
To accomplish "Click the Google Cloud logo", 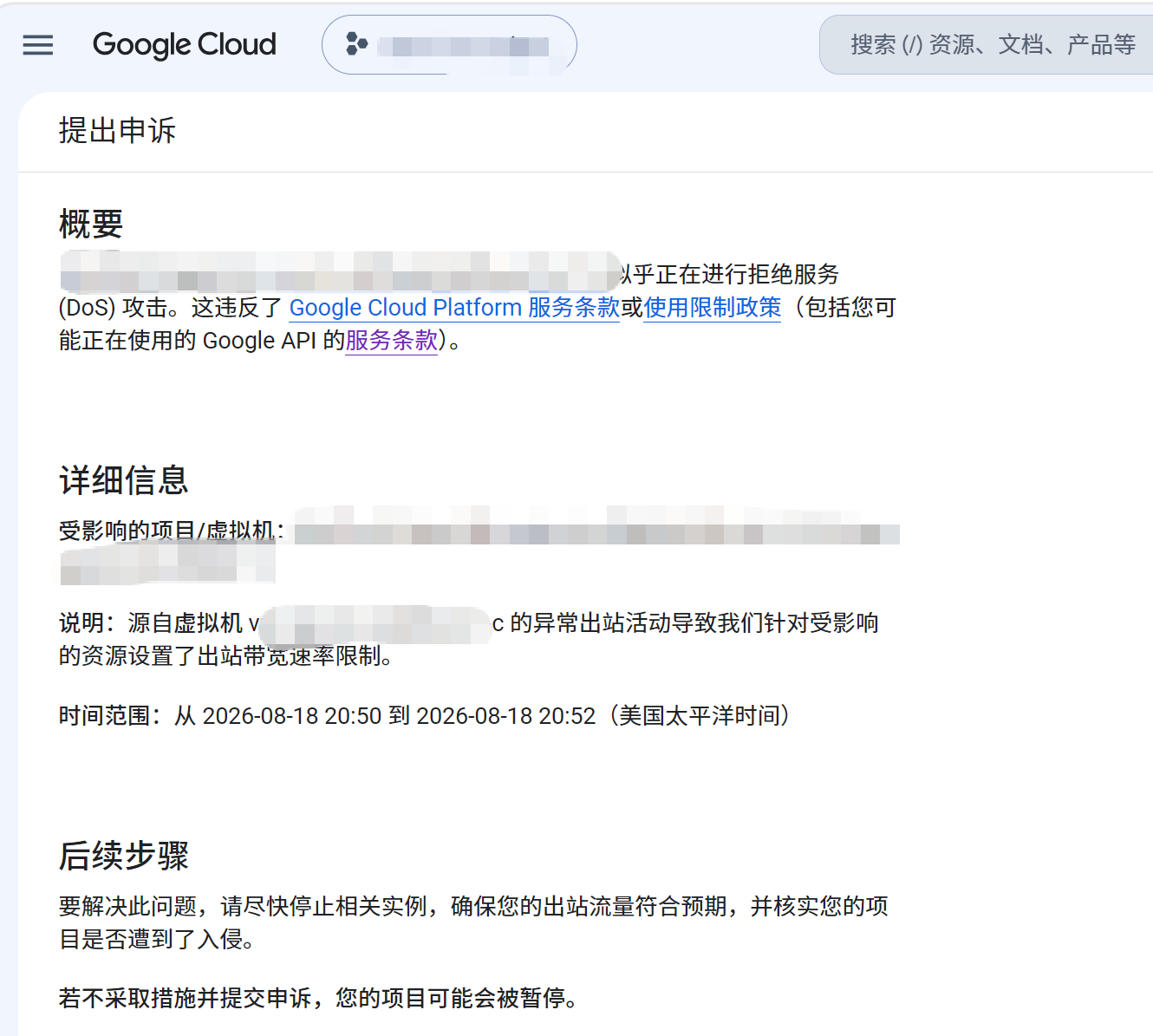I will [184, 44].
